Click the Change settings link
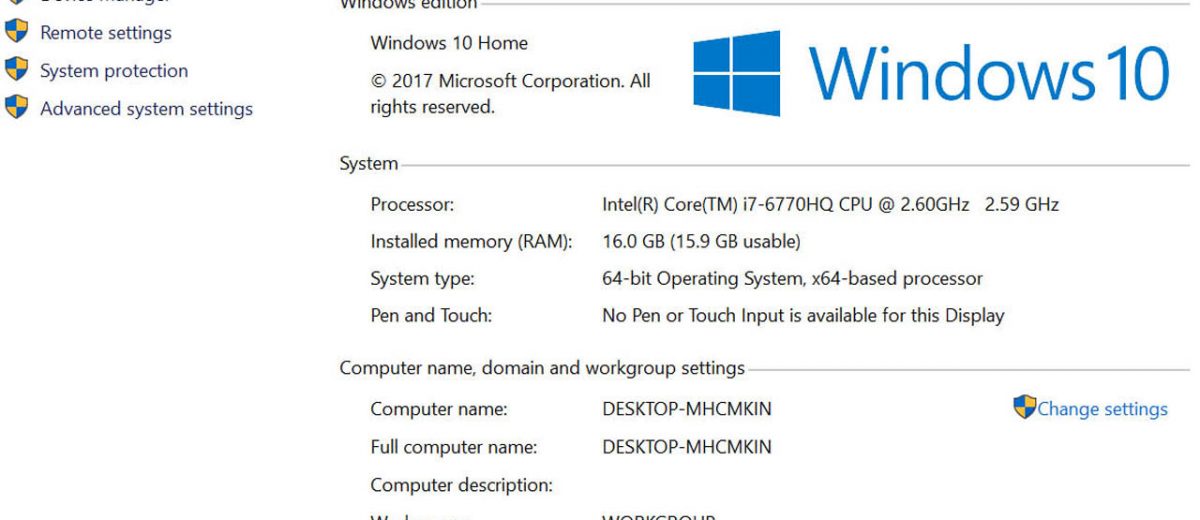 pyautogui.click(x=1102, y=409)
